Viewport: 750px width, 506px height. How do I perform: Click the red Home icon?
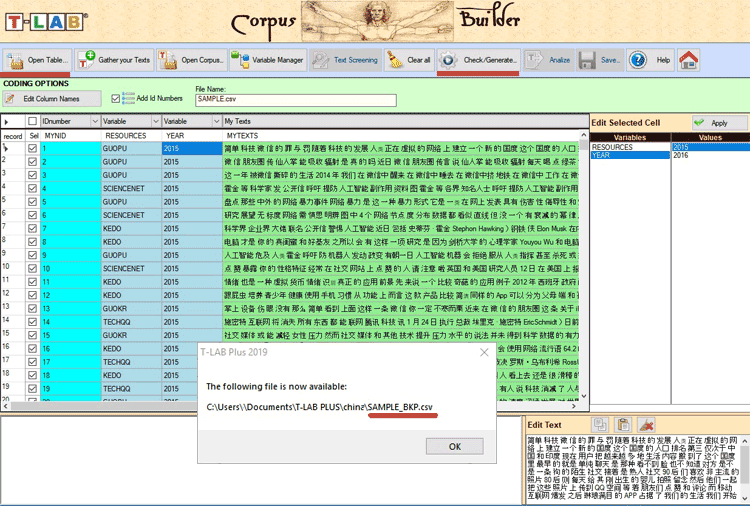(688, 60)
